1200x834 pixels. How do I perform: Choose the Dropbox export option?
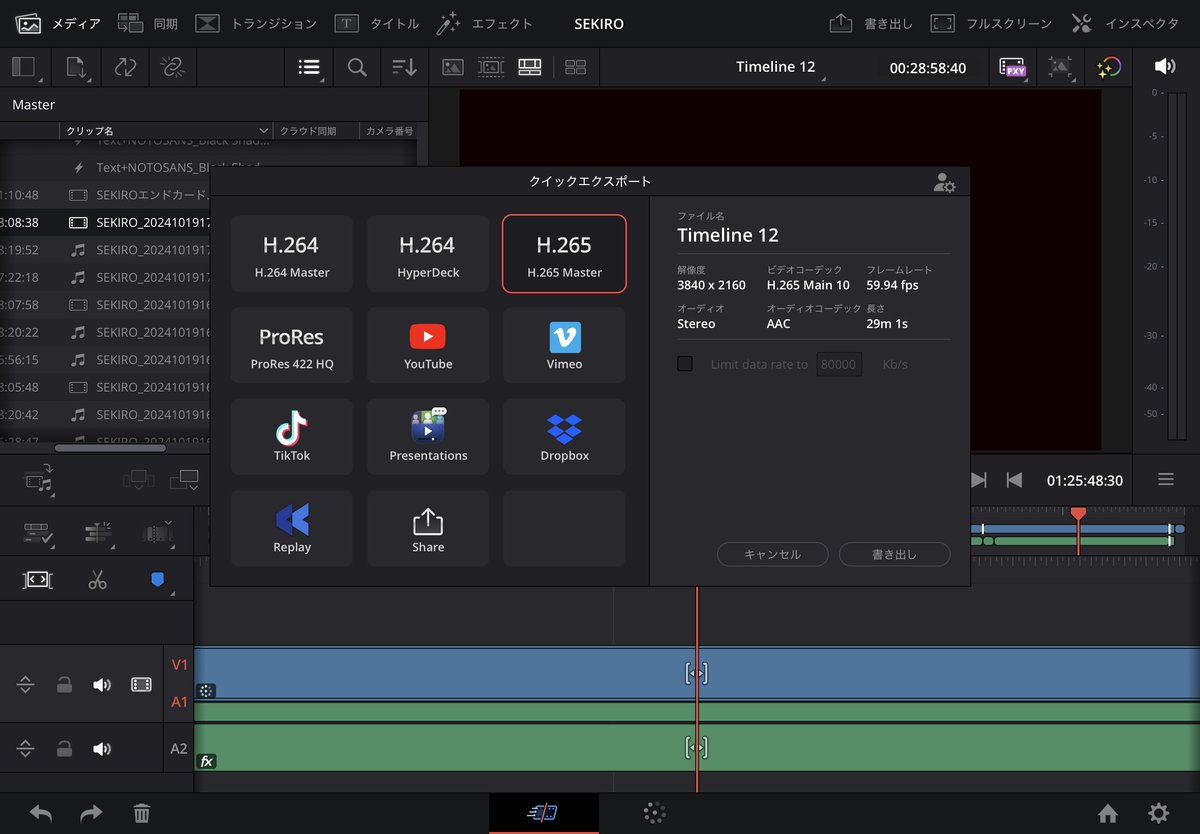coord(564,437)
